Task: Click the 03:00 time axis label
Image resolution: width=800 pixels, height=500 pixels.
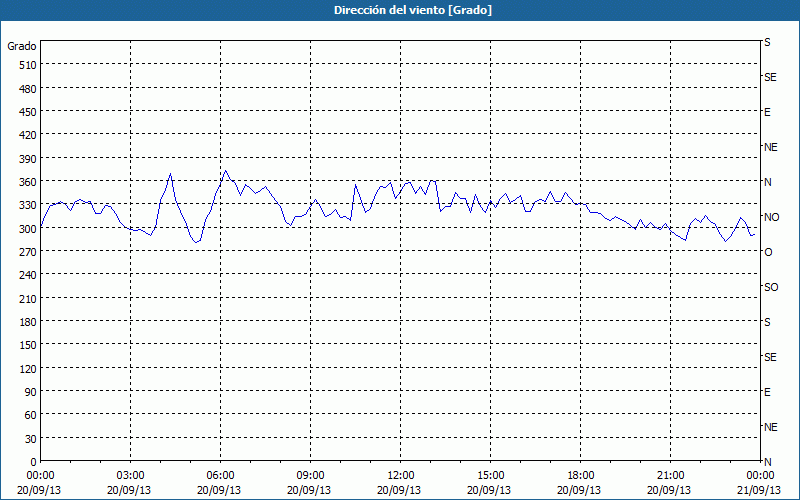Action: [130, 476]
